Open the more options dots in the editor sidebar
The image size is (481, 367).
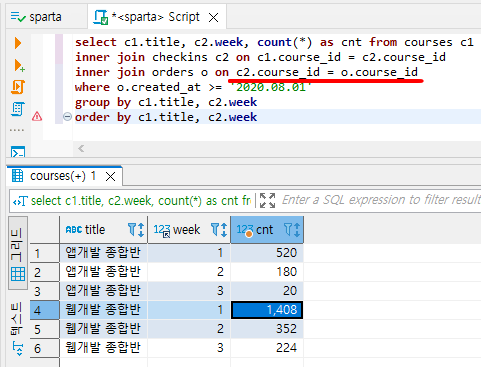pyautogui.click(x=17, y=130)
